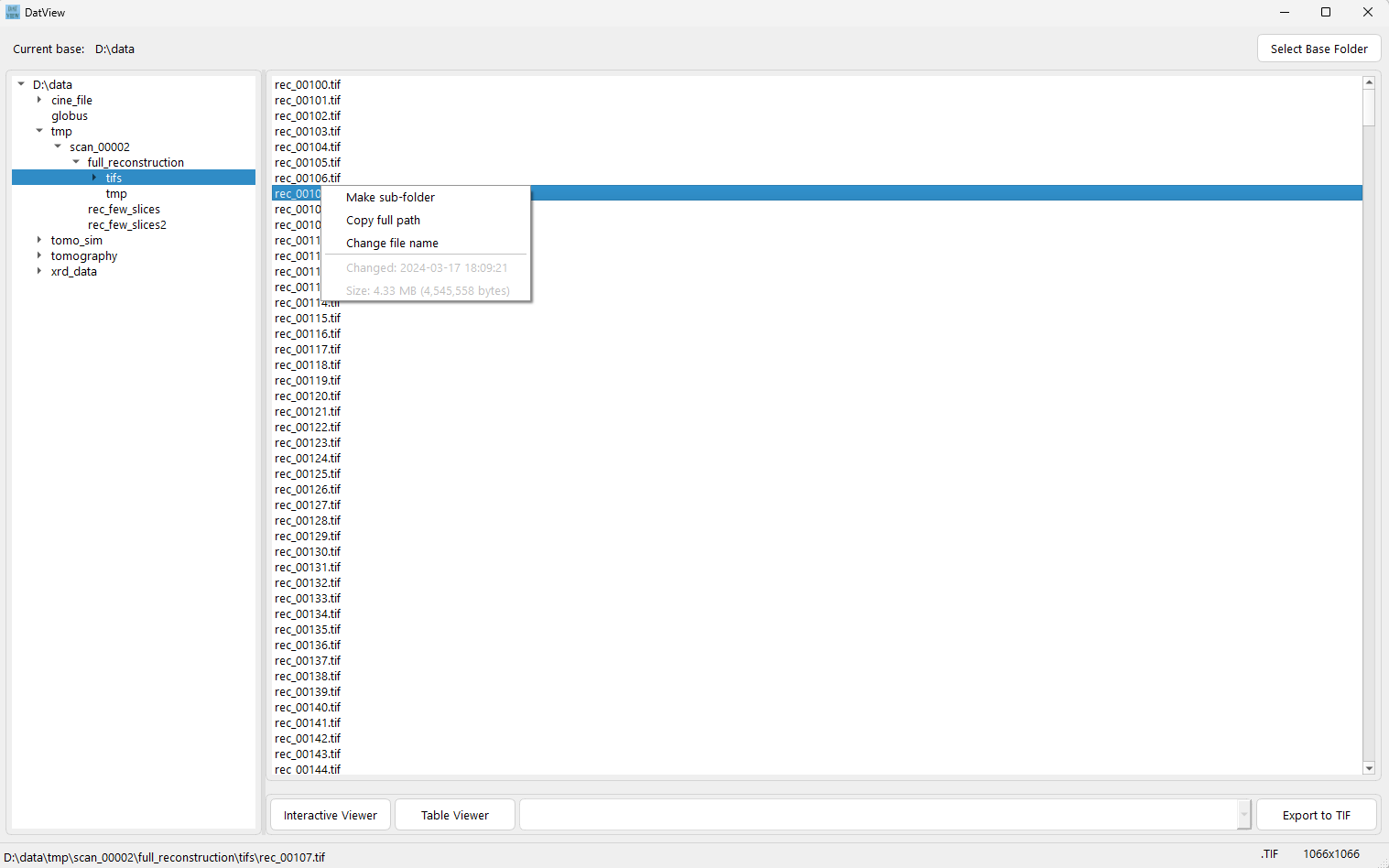Select the xrd_data folder in tree
Screen dimensions: 1389x868
[74, 271]
